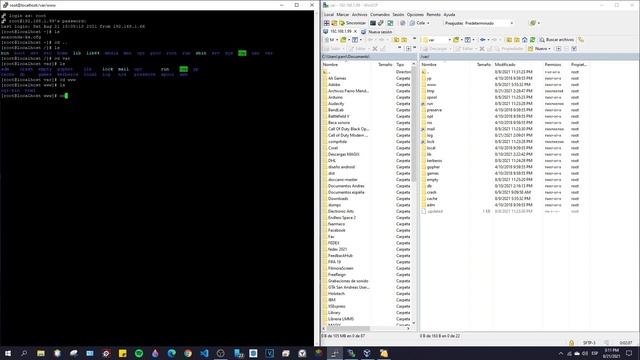640x360 pixels.
Task: Open the local drive M: dropdown
Action: click(331, 40)
